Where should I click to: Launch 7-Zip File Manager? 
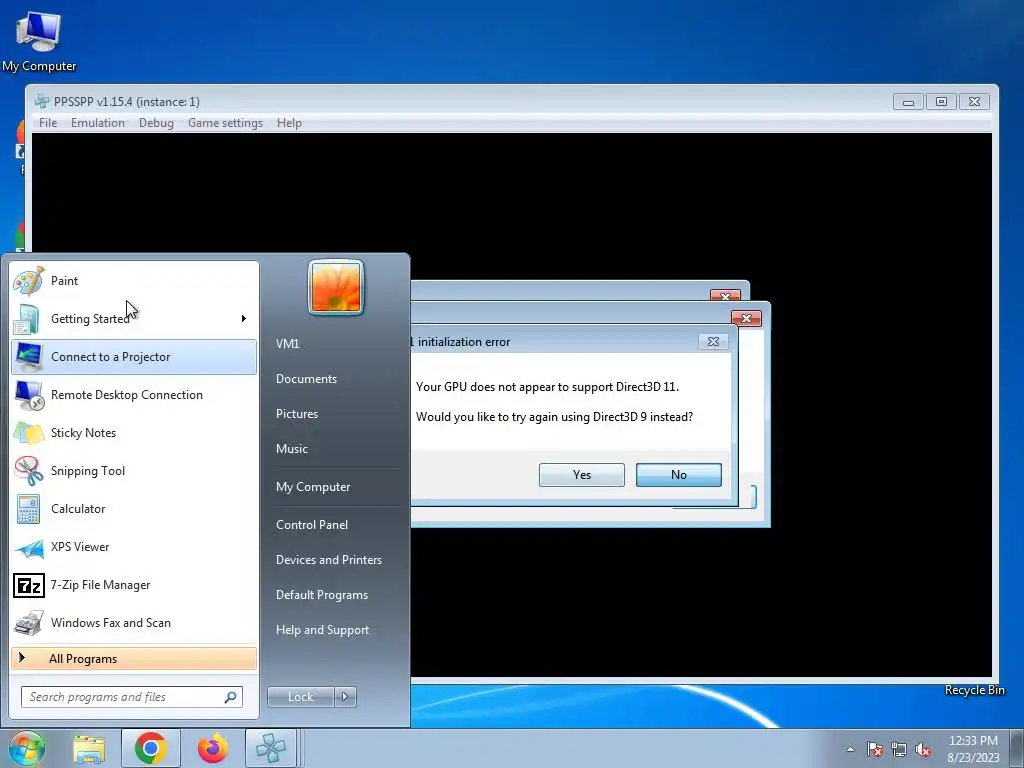coord(134,584)
